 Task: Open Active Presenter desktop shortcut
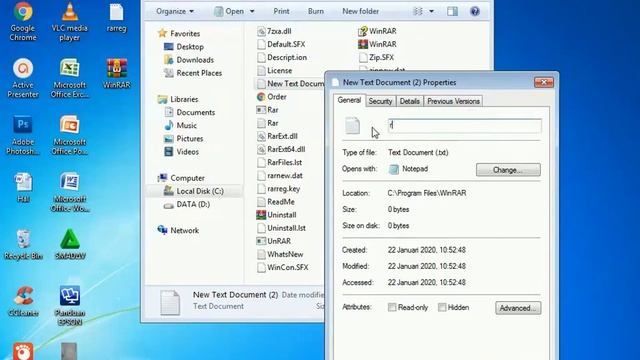pyautogui.click(x=23, y=78)
